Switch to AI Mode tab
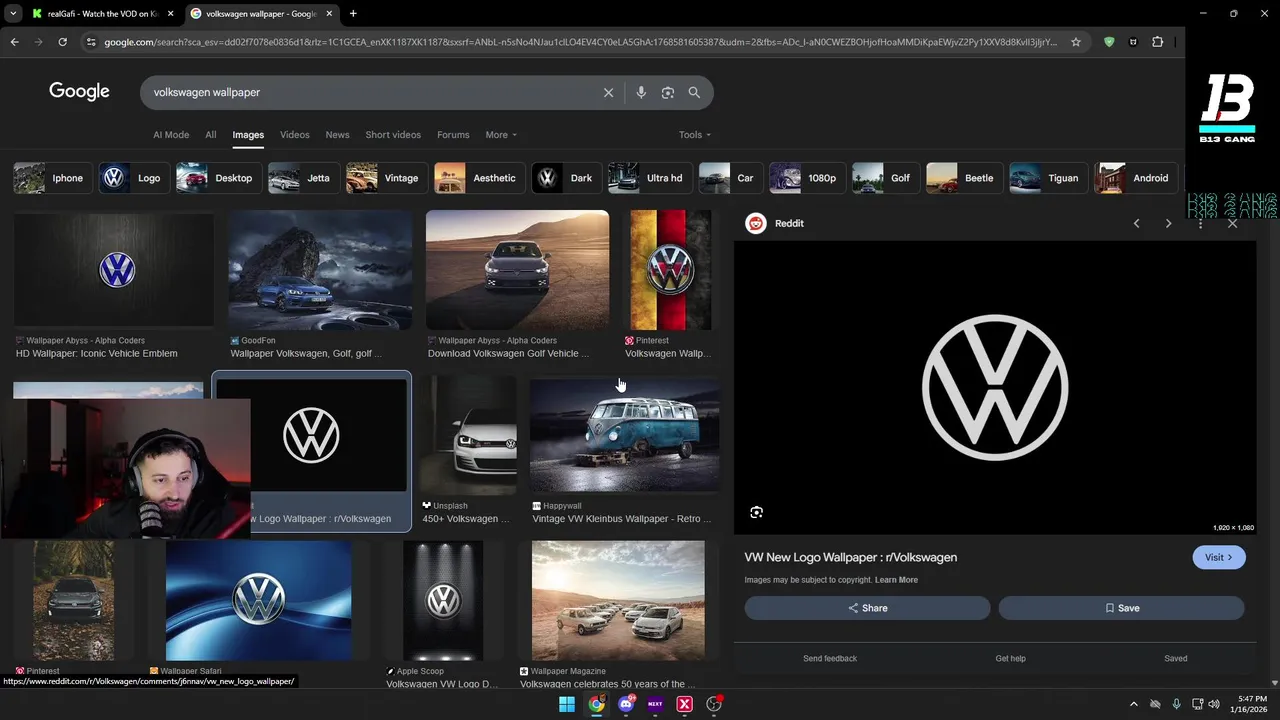1280x720 pixels. [171, 135]
